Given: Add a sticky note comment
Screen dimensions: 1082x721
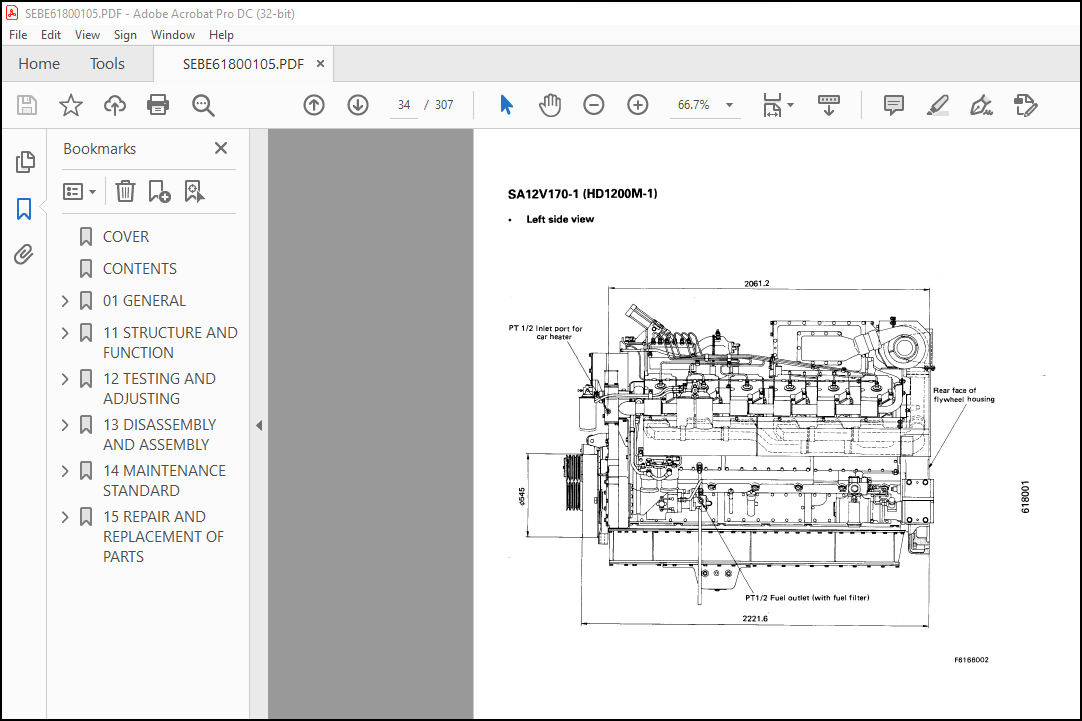Looking at the screenshot, I should (894, 105).
